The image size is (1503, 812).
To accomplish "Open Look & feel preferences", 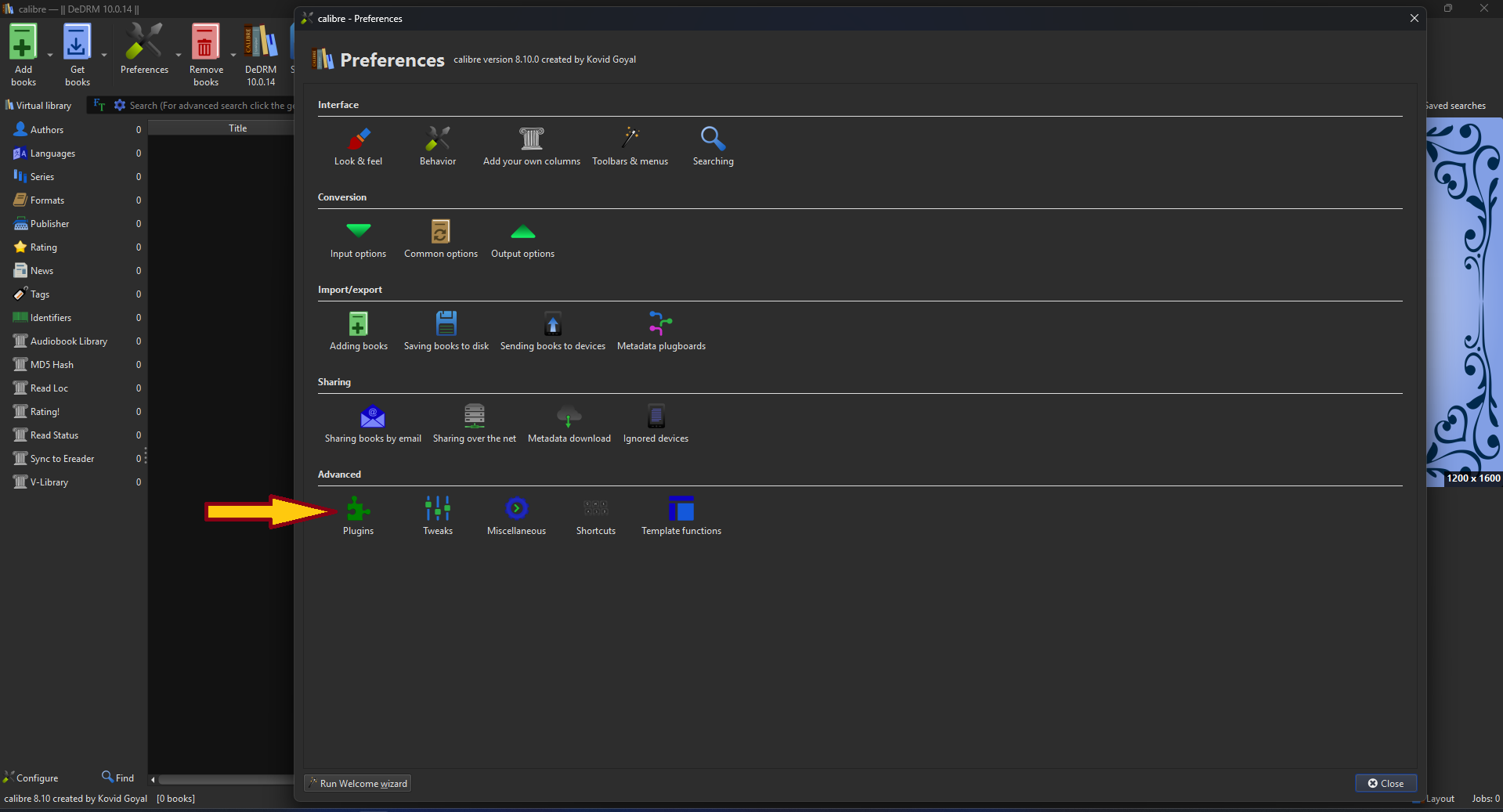I will (x=358, y=146).
